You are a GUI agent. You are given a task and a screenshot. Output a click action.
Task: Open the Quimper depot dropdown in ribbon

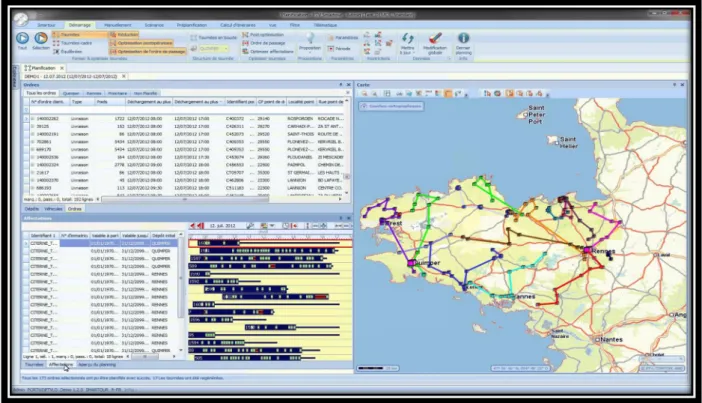[214, 48]
